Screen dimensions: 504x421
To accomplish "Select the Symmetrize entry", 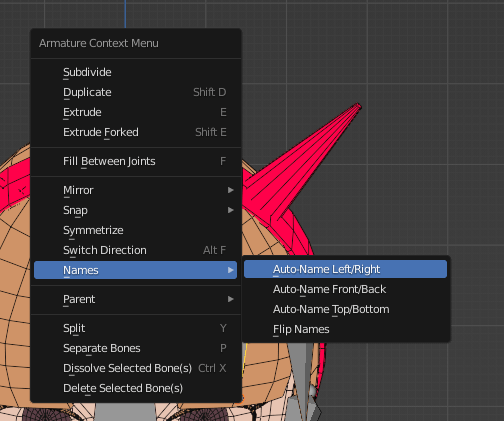I will coord(135,230).
